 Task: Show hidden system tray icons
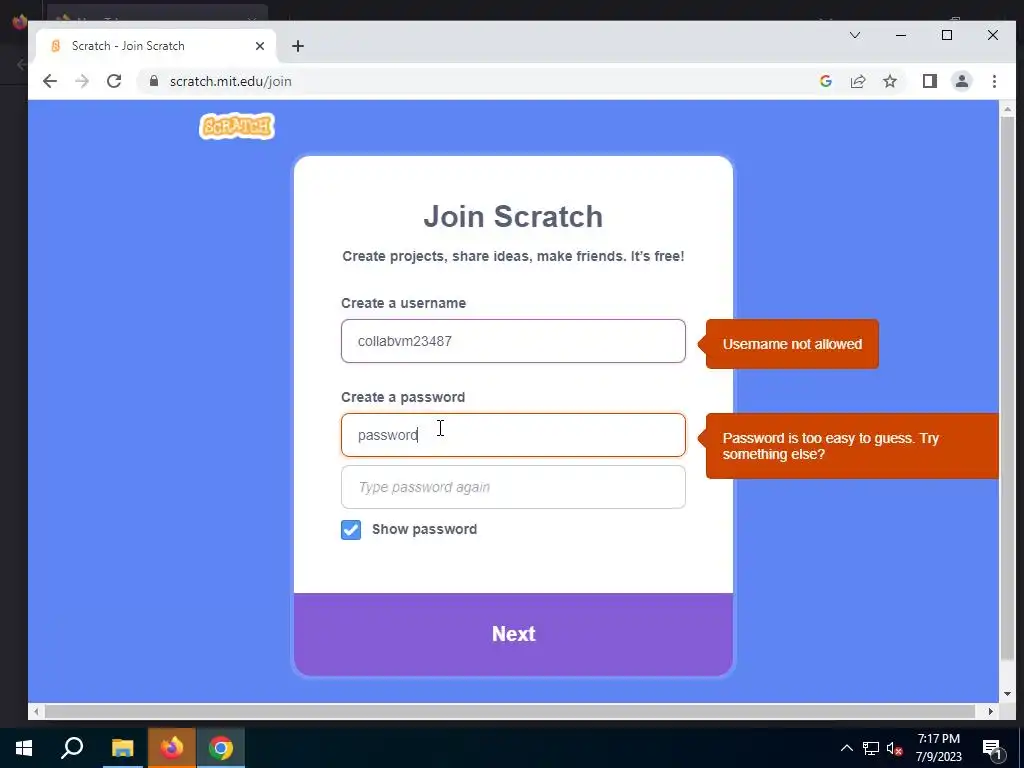(x=846, y=748)
